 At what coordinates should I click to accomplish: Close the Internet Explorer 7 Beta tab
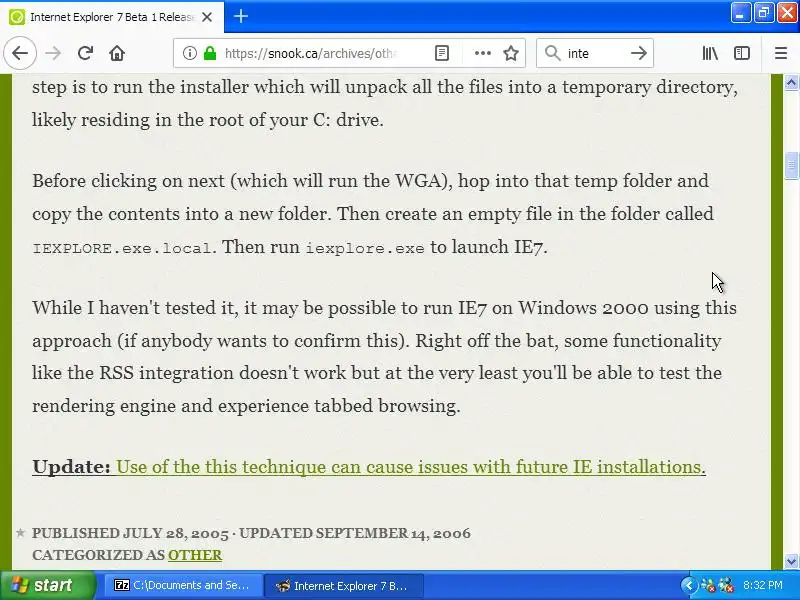pyautogui.click(x=207, y=17)
